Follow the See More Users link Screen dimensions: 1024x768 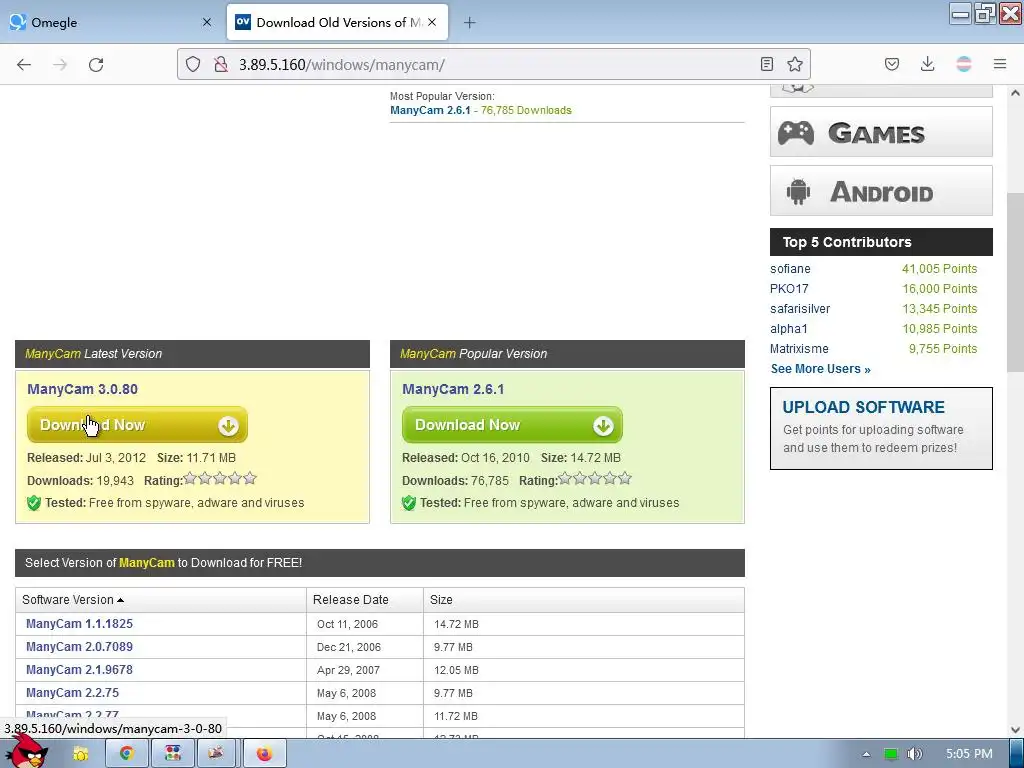click(x=820, y=369)
